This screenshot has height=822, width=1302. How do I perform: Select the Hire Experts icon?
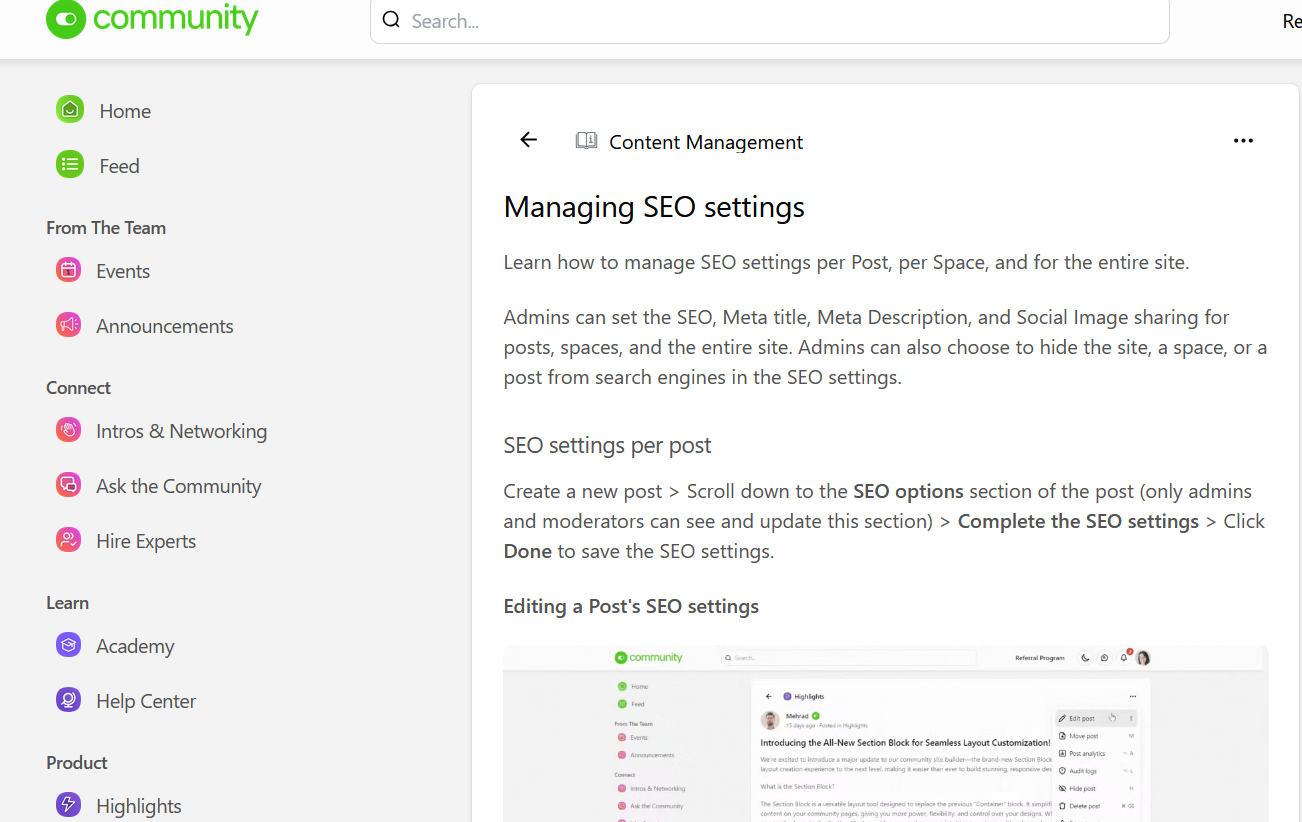click(68, 540)
